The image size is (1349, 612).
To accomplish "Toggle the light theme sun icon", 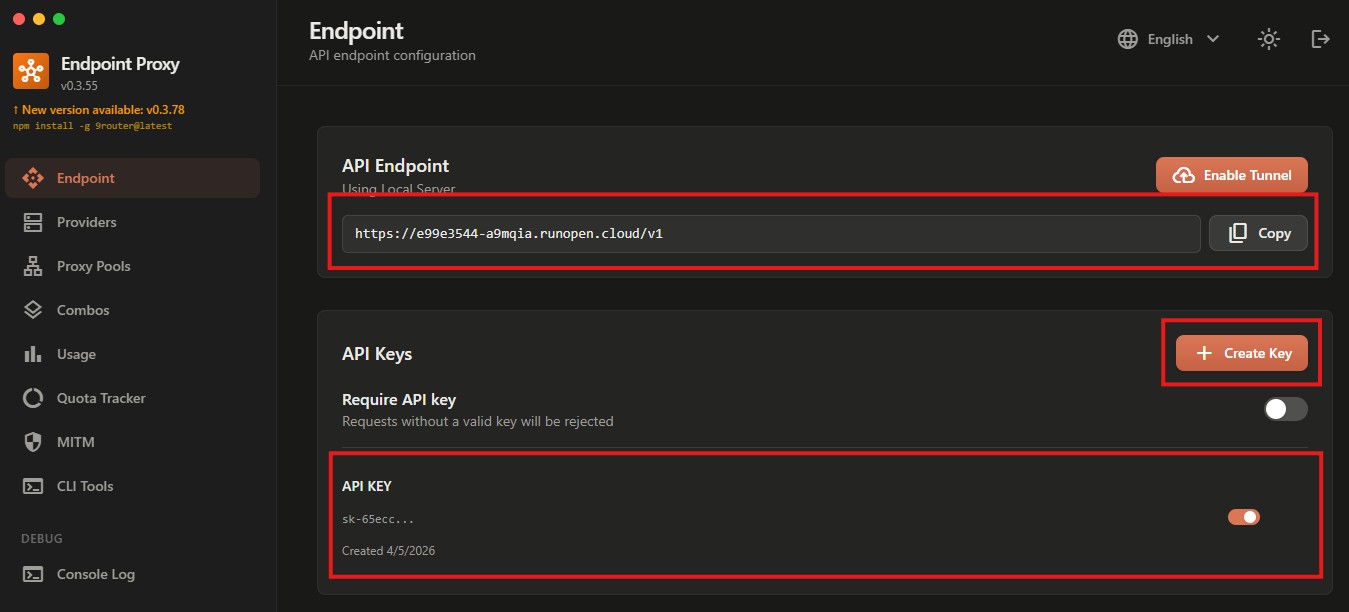I will coord(1268,38).
